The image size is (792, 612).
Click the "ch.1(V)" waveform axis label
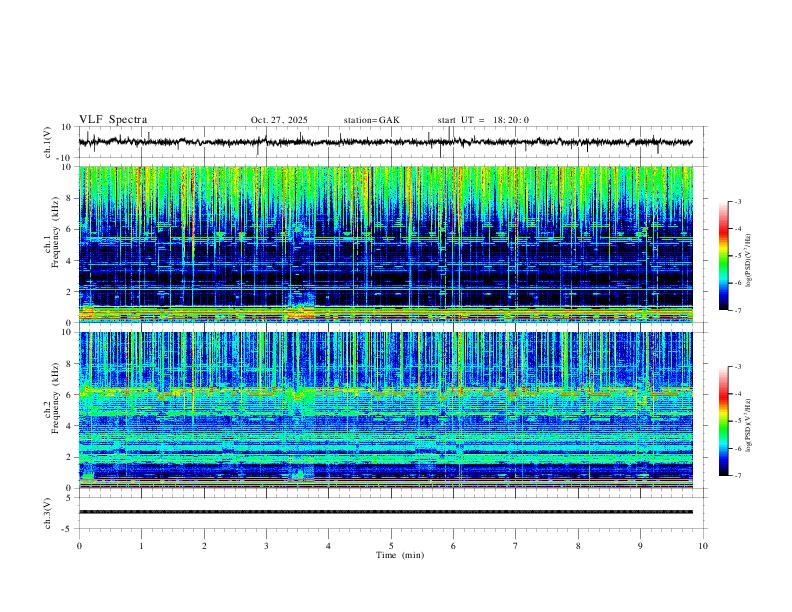coord(47,142)
